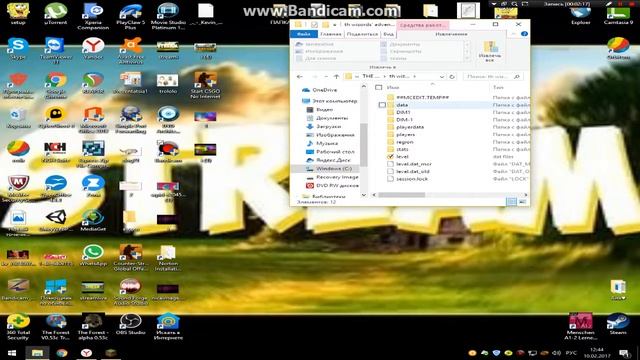Switch to the details view in Explorer
This screenshot has width=640, height=360.
tap(511, 202)
